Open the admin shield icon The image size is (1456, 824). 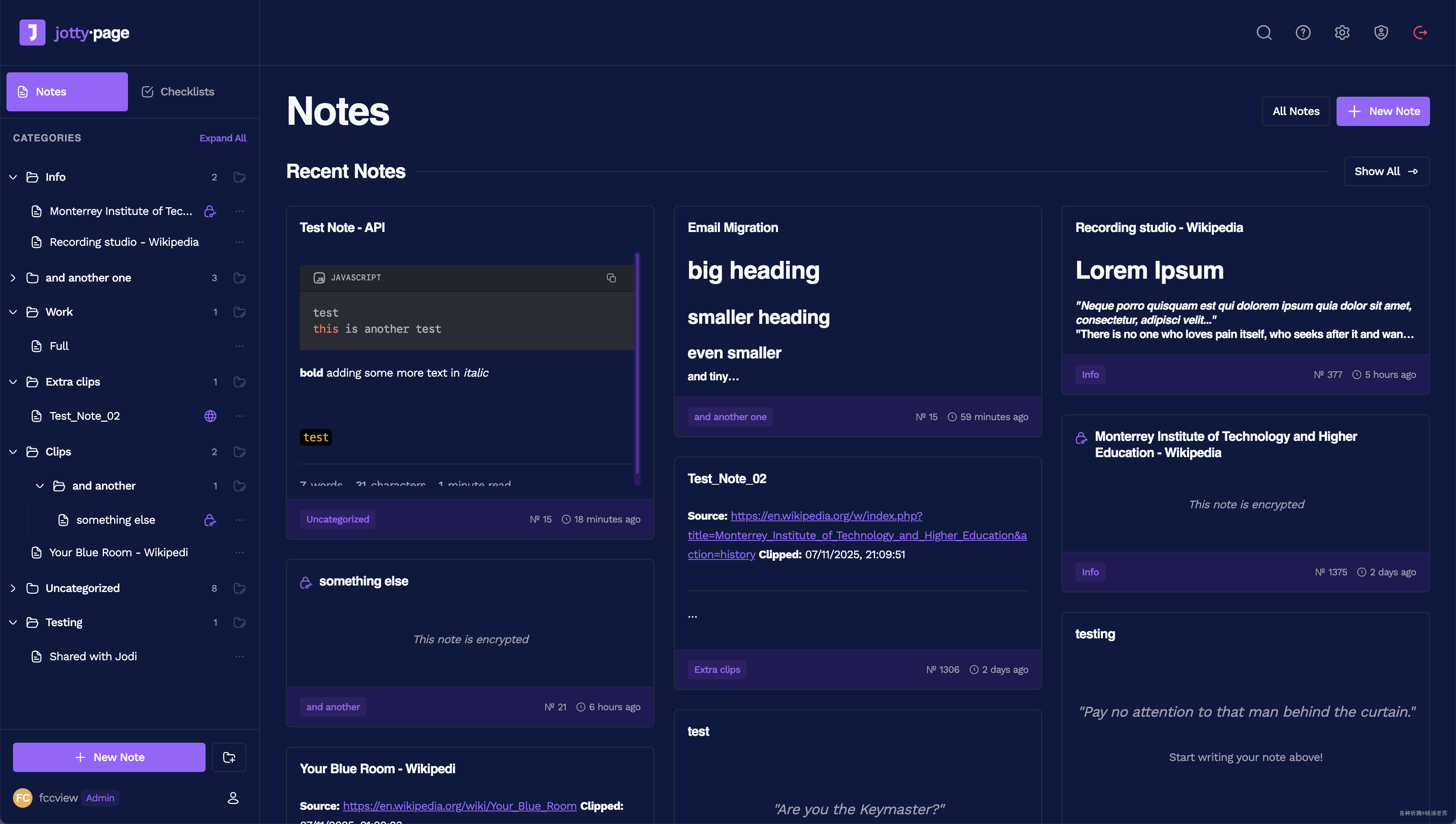coord(1381,33)
